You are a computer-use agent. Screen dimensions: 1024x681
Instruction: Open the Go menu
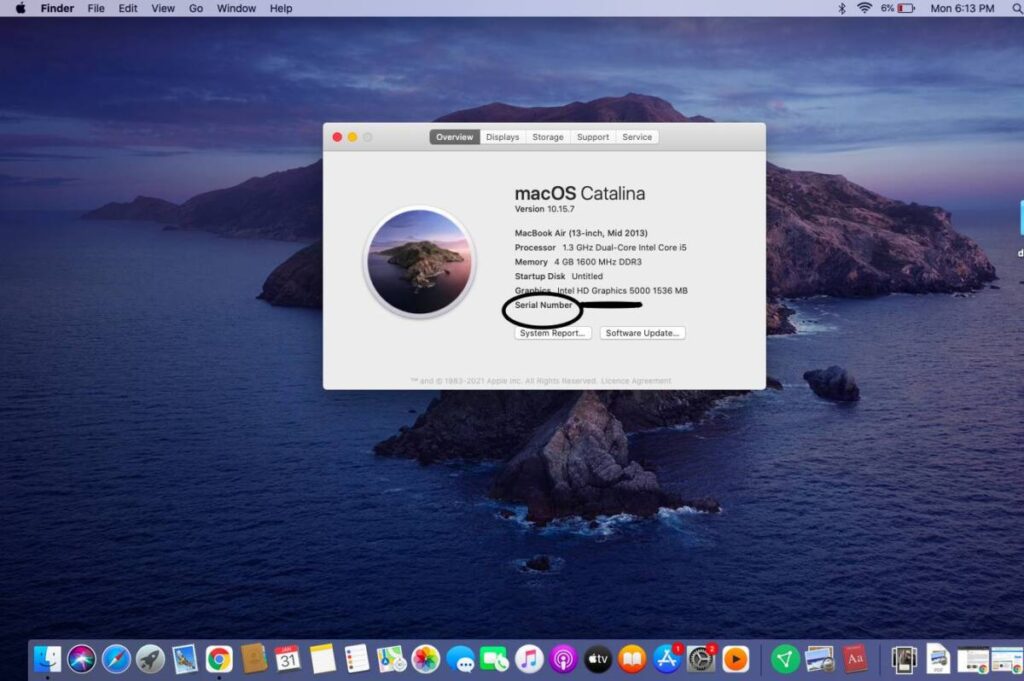196,8
